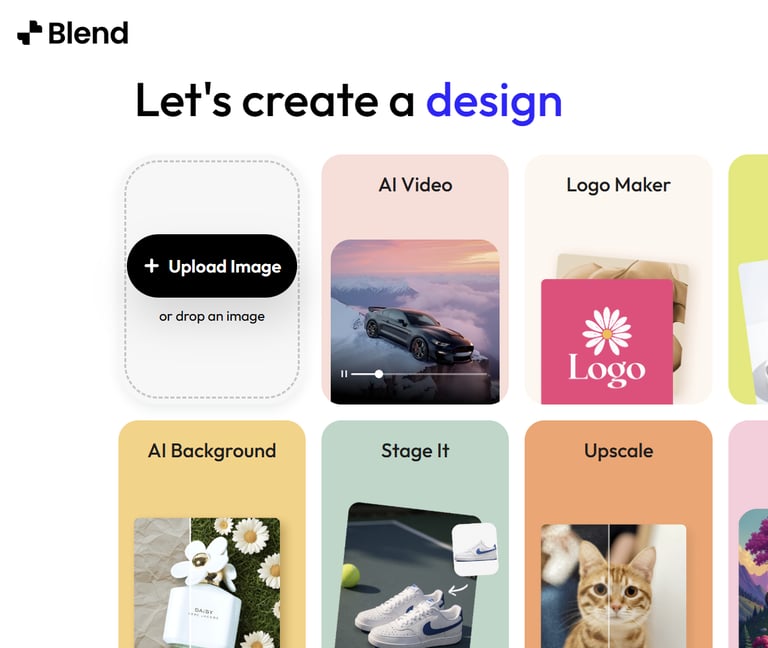Click the pause icon on AI Video preview
The height and width of the screenshot is (648, 768).
[344, 374]
